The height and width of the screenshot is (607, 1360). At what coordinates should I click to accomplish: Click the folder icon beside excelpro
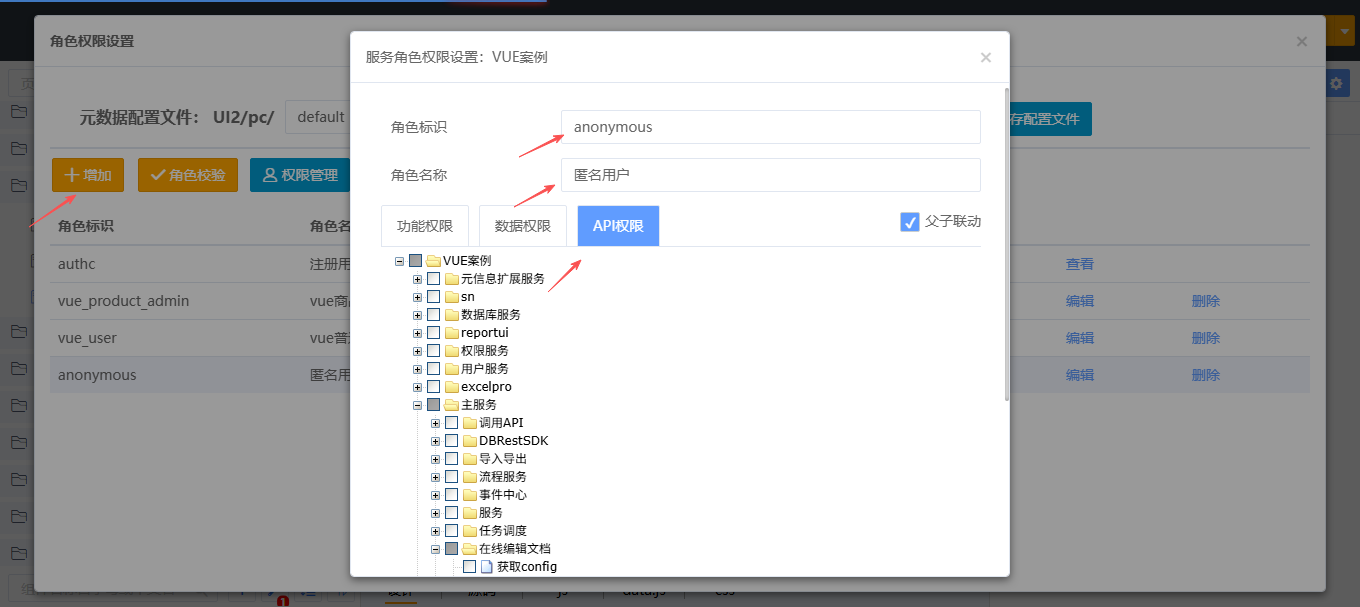pyautogui.click(x=452, y=387)
